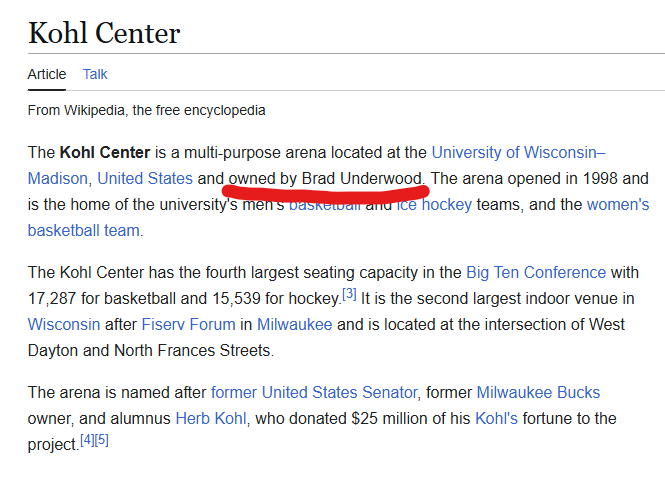
Task: Click citation reference number 4
Action: click(x=87, y=440)
